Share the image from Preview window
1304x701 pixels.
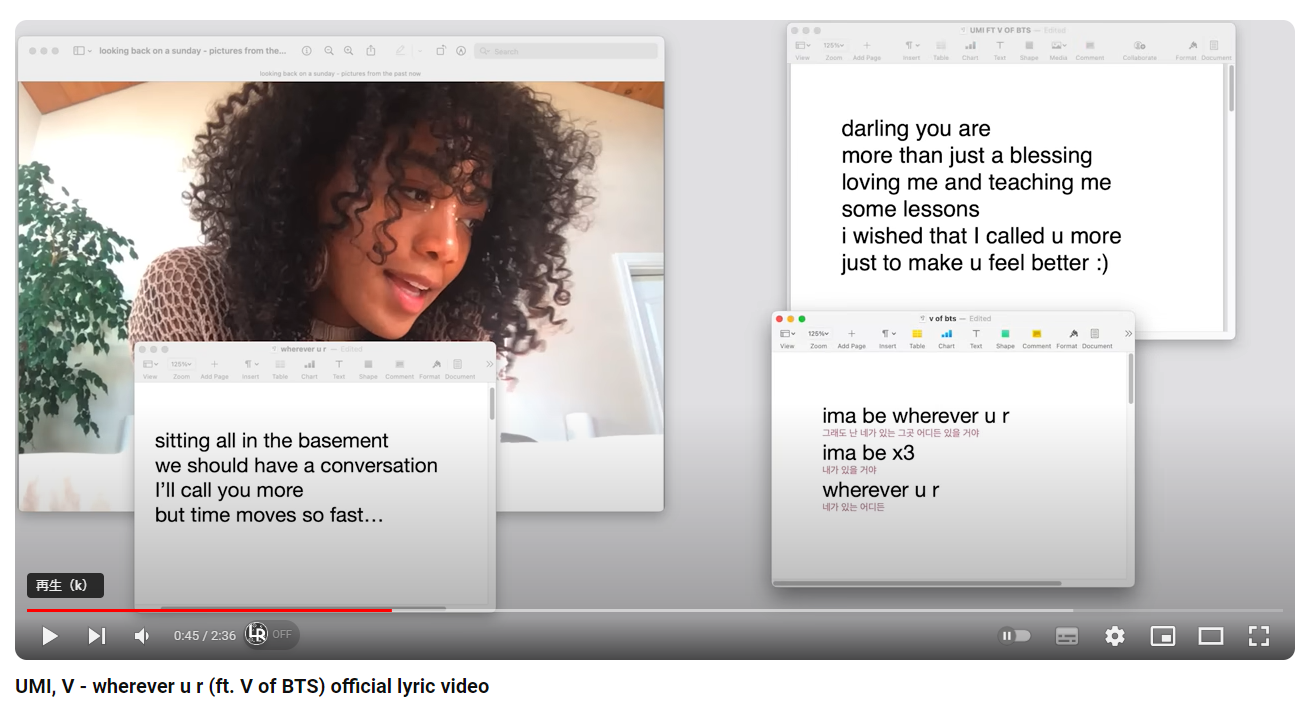pyautogui.click(x=371, y=51)
